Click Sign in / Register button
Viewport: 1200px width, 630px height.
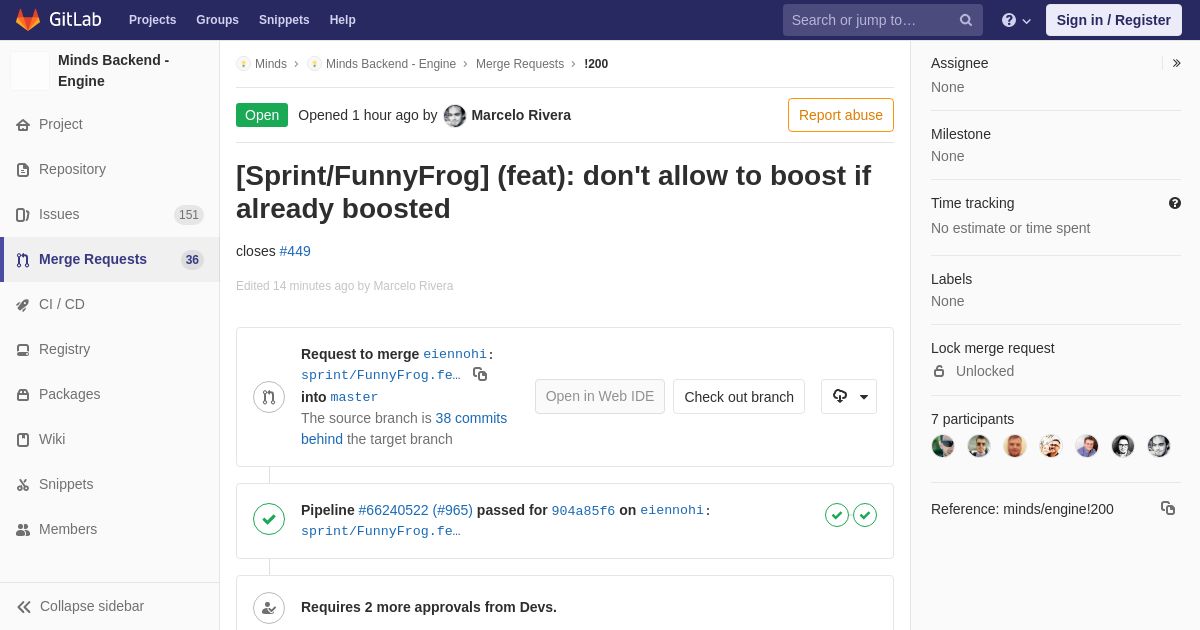[1114, 20]
